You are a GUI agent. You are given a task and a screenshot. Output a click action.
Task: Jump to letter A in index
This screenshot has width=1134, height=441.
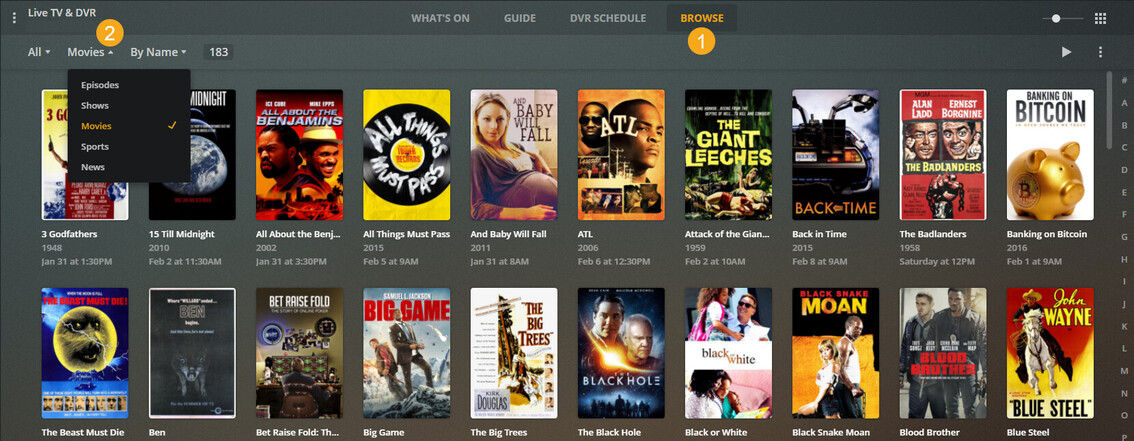coord(1124,103)
